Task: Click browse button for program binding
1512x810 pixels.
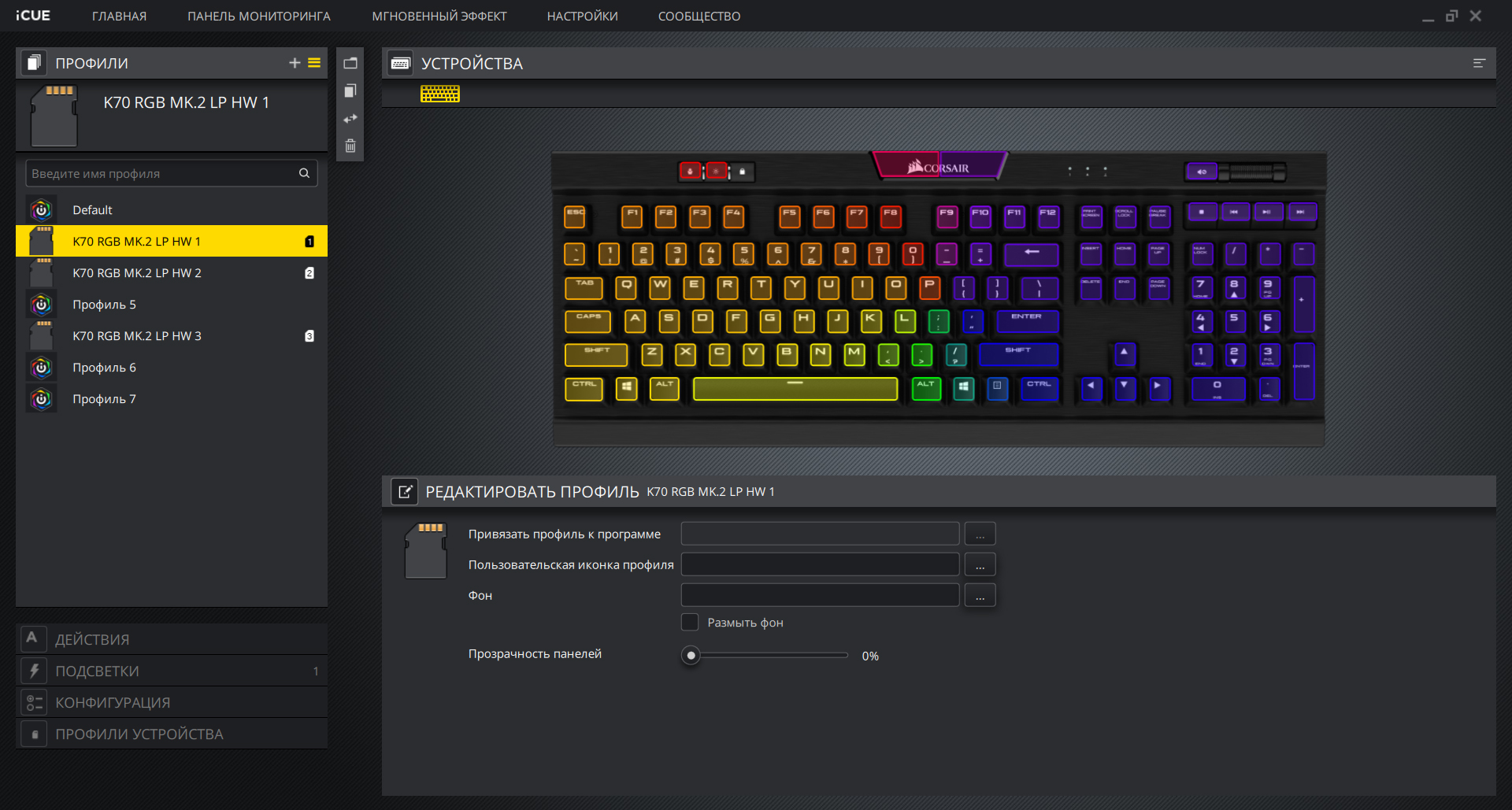Action: coord(980,534)
